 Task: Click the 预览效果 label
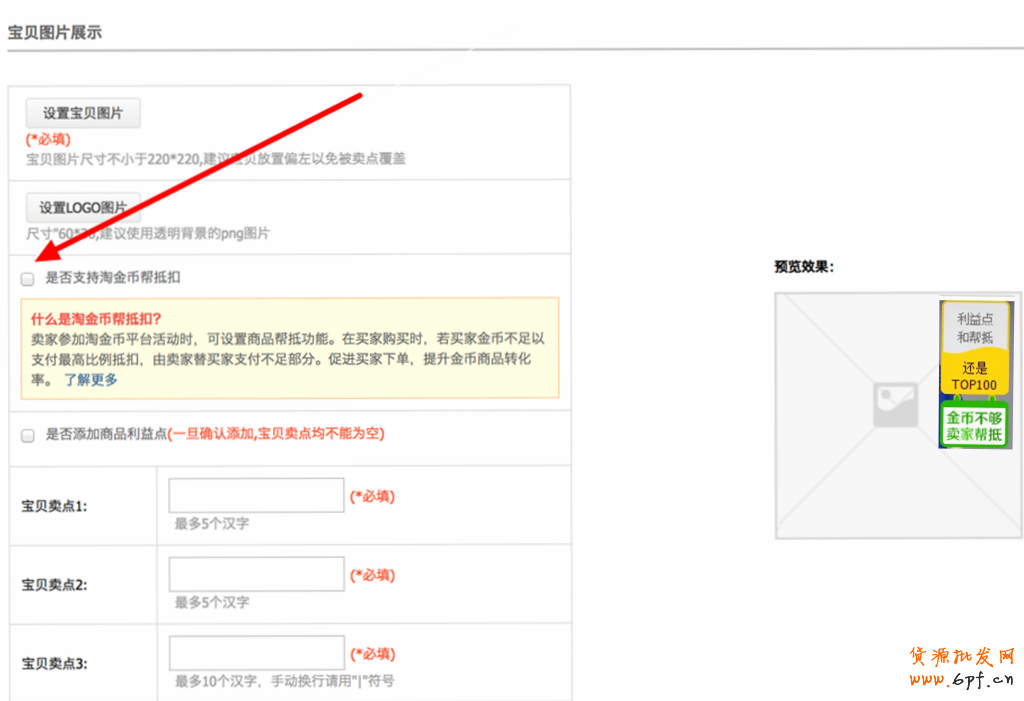click(803, 267)
